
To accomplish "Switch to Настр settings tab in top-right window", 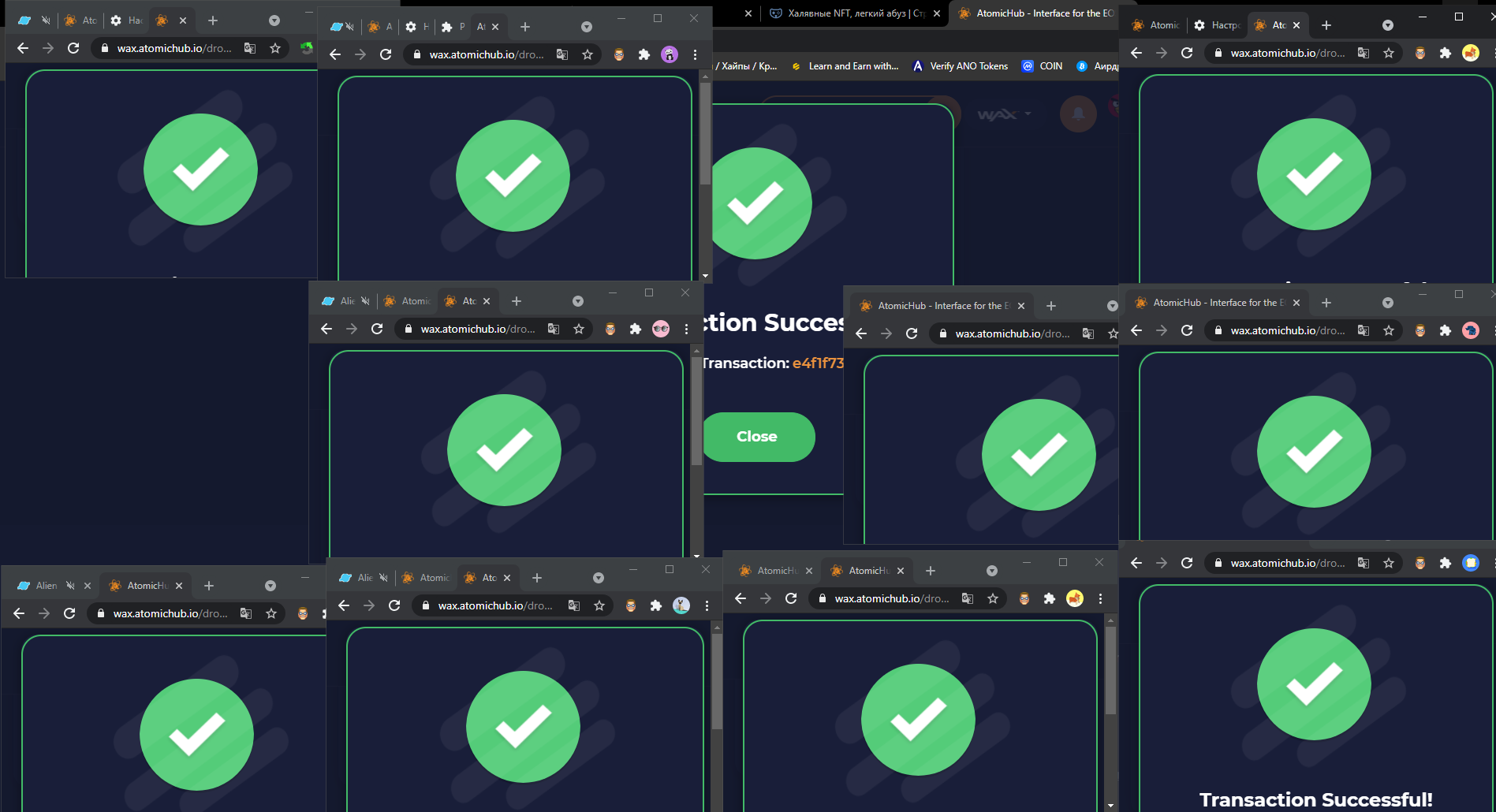I will (1216, 25).
